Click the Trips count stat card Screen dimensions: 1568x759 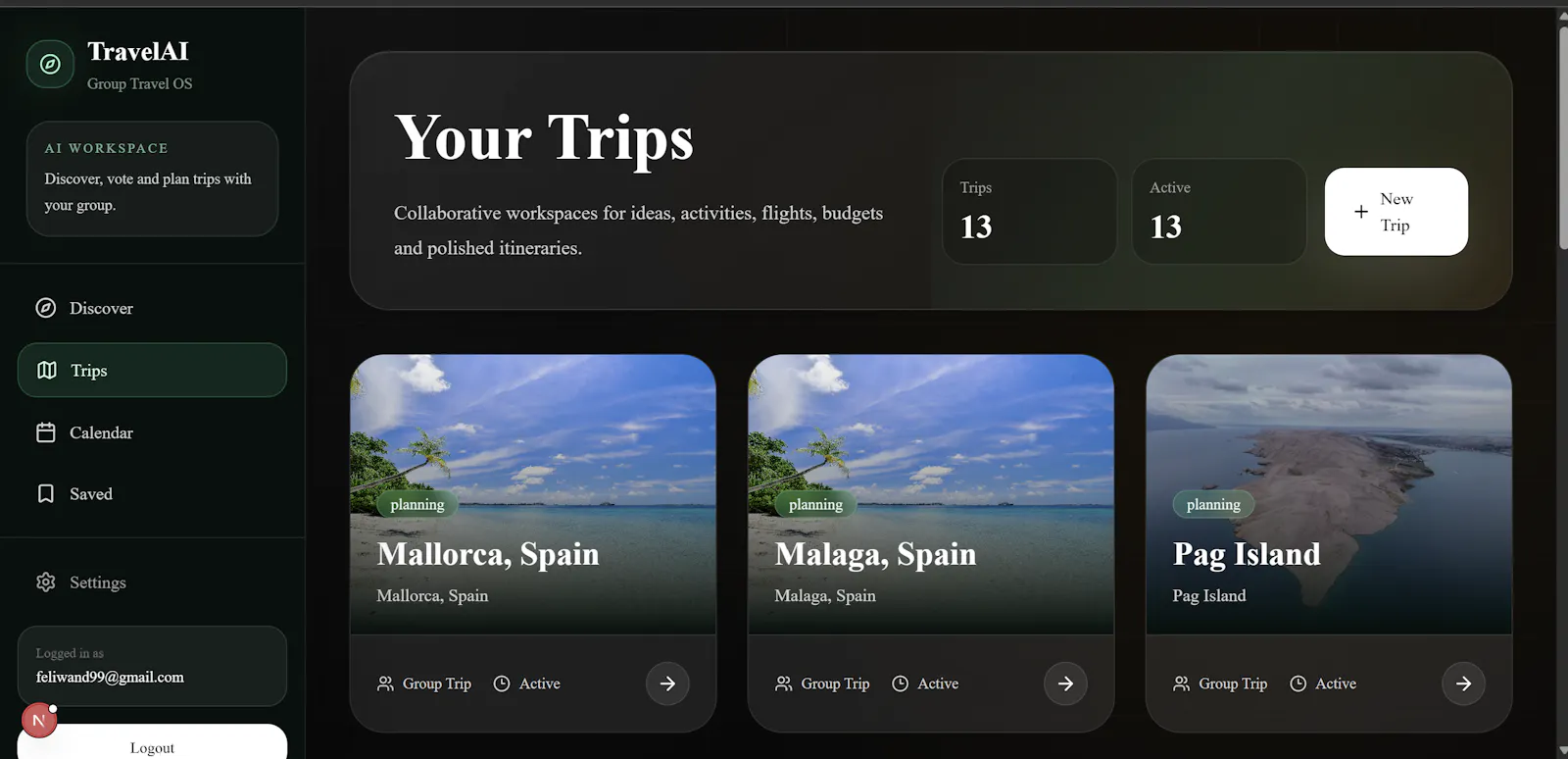pos(1029,212)
